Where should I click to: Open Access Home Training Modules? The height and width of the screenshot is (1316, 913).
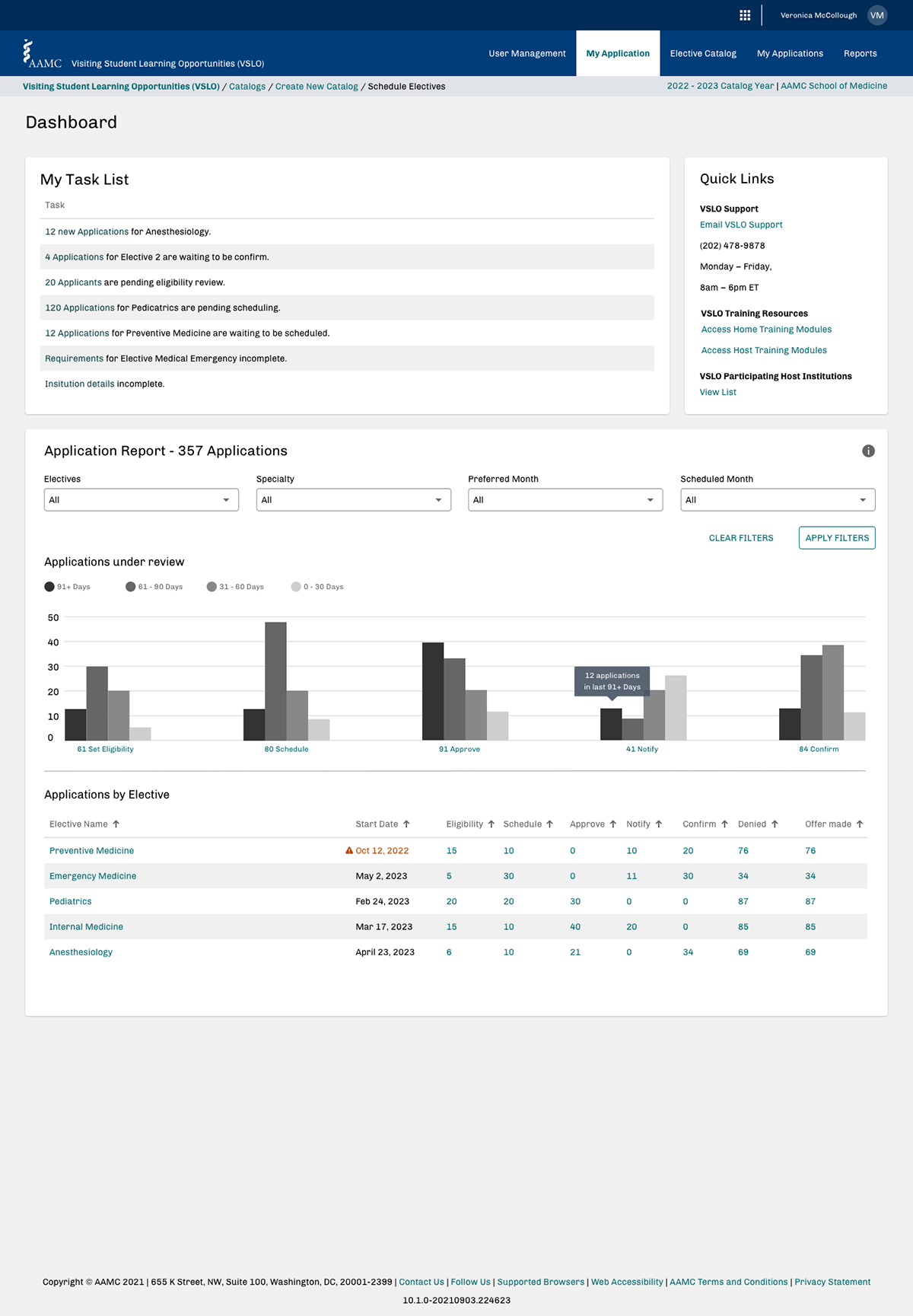coord(766,330)
